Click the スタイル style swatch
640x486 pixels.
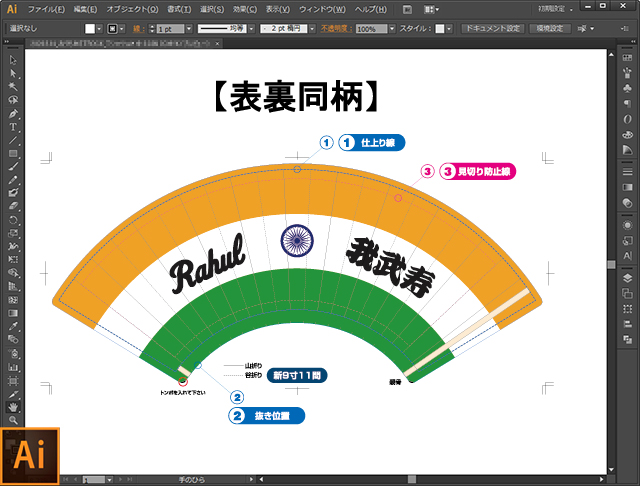coord(440,29)
